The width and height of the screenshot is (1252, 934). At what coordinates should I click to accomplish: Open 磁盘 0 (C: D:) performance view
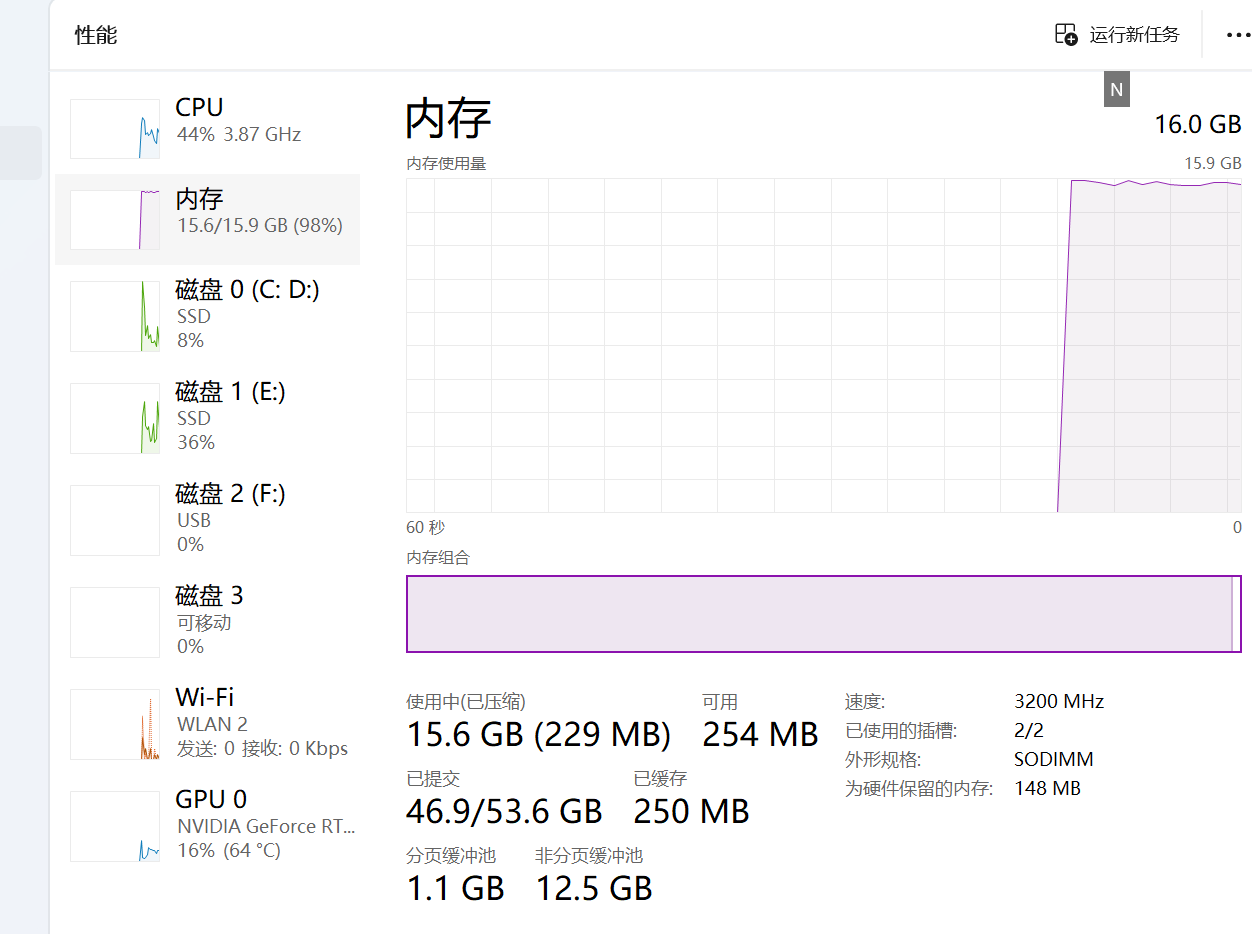tap(247, 290)
